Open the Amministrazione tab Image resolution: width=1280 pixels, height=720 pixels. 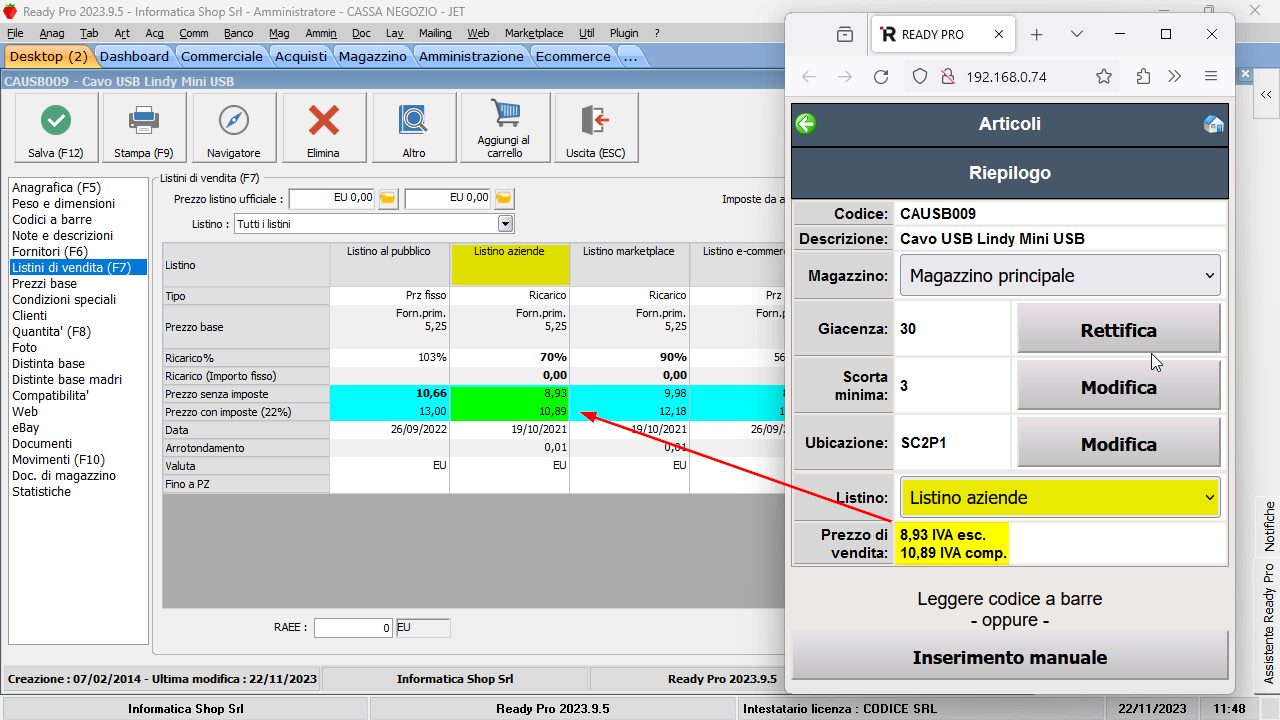point(471,56)
